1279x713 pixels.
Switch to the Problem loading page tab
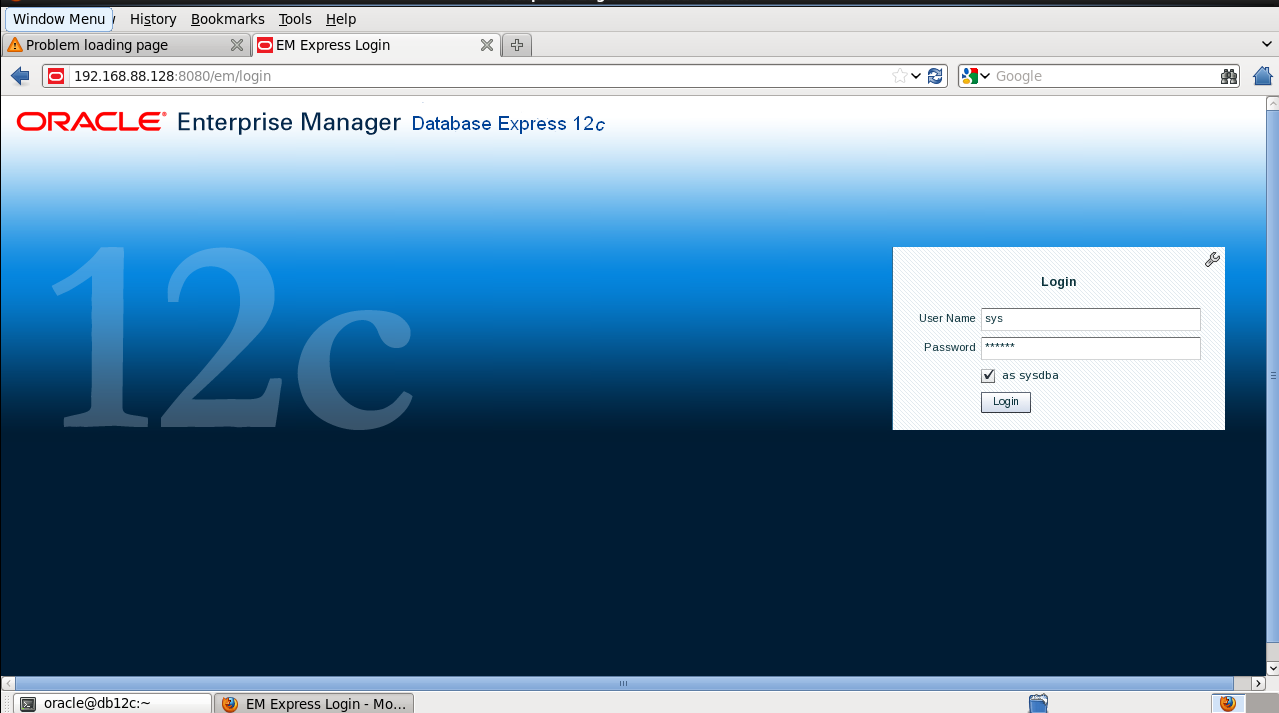(125, 45)
